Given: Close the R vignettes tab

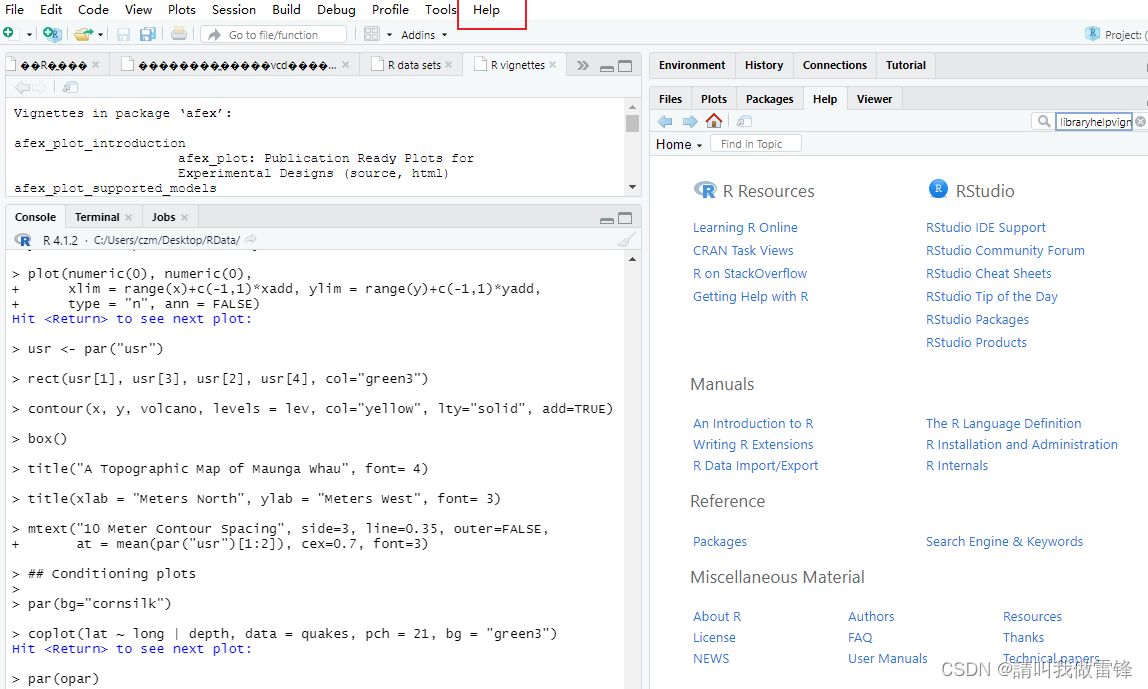Looking at the screenshot, I should point(553,65).
